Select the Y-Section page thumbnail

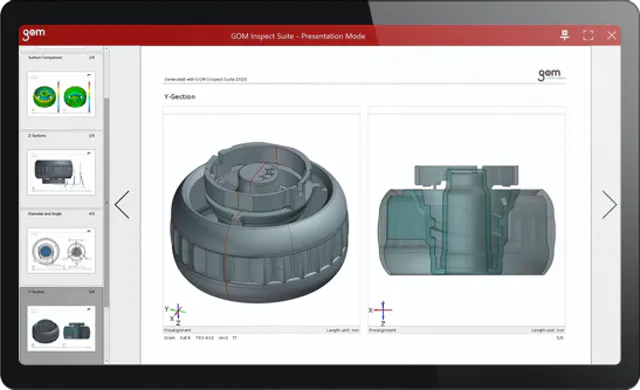point(61,328)
